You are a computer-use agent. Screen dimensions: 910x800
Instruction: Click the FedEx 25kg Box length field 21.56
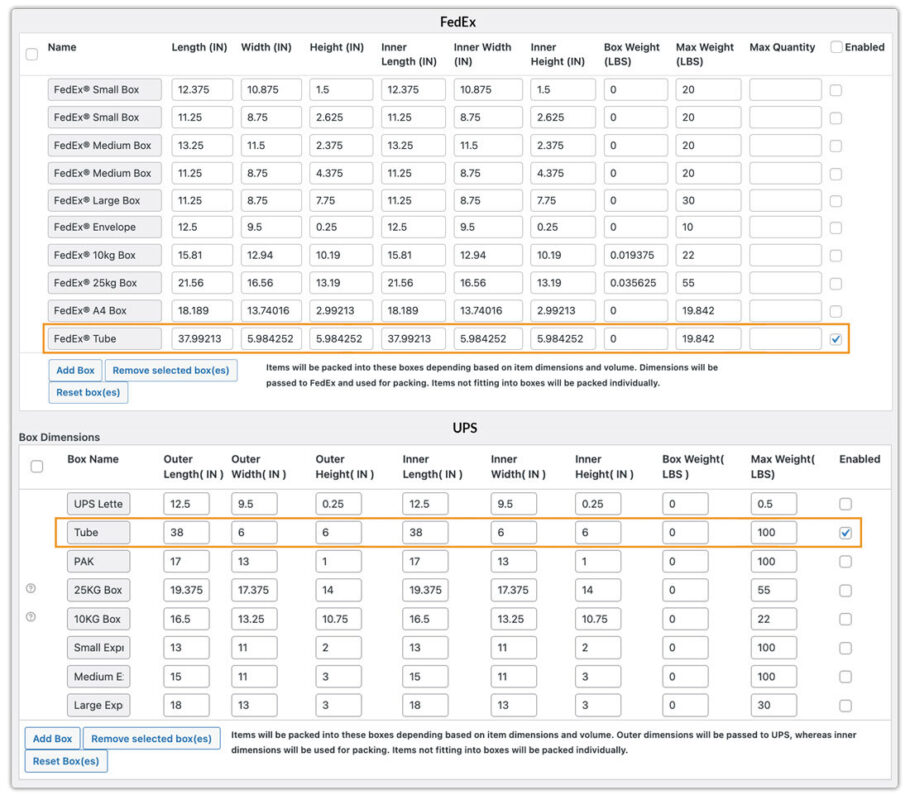tap(202, 283)
